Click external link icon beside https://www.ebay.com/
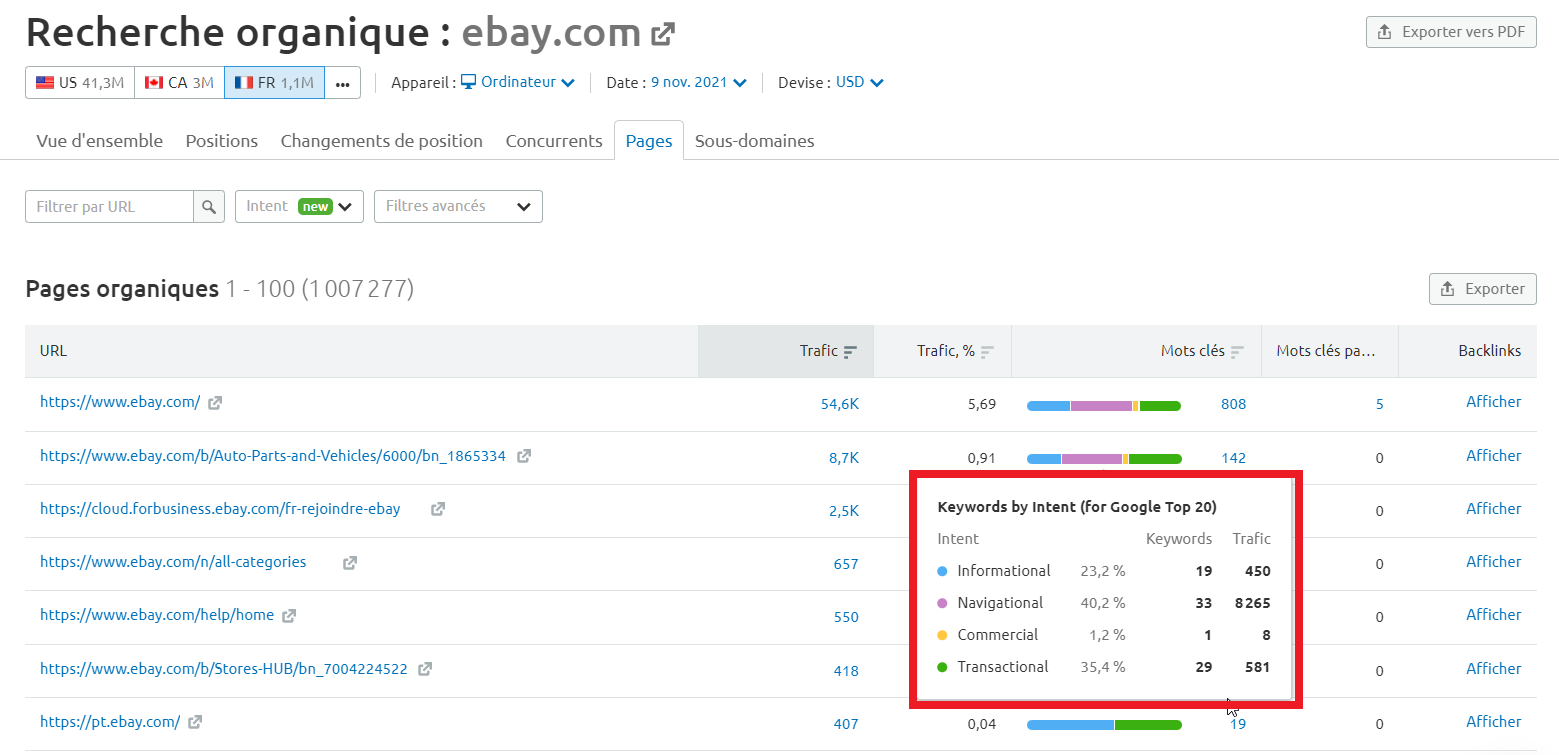 click(214, 402)
